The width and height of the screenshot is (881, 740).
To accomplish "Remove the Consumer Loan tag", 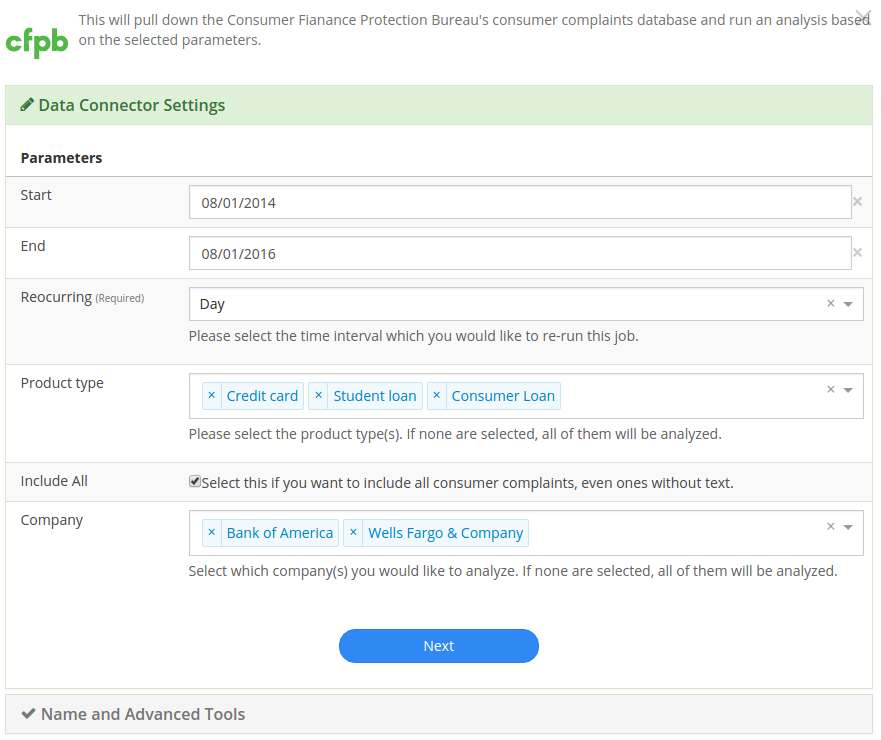I will (437, 395).
